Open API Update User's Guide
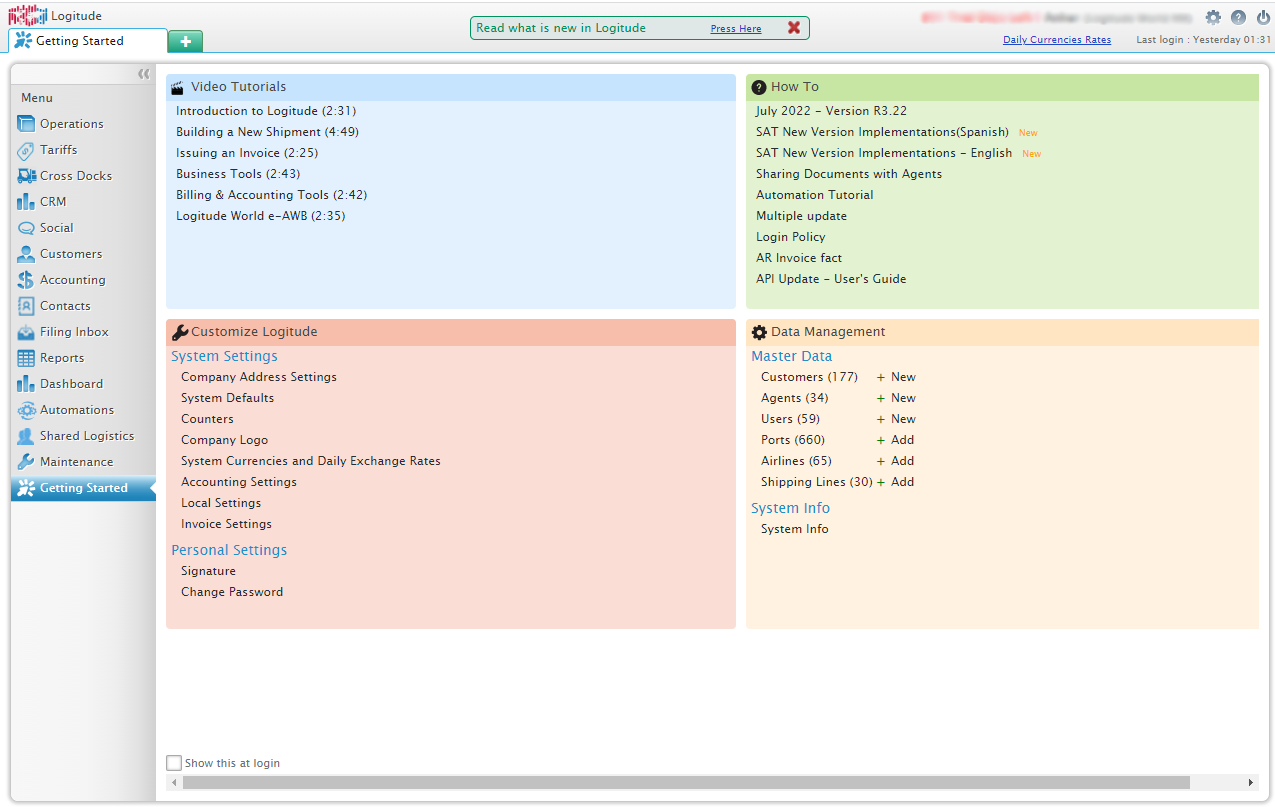The width and height of the screenshot is (1275, 807). pyautogui.click(x=831, y=279)
